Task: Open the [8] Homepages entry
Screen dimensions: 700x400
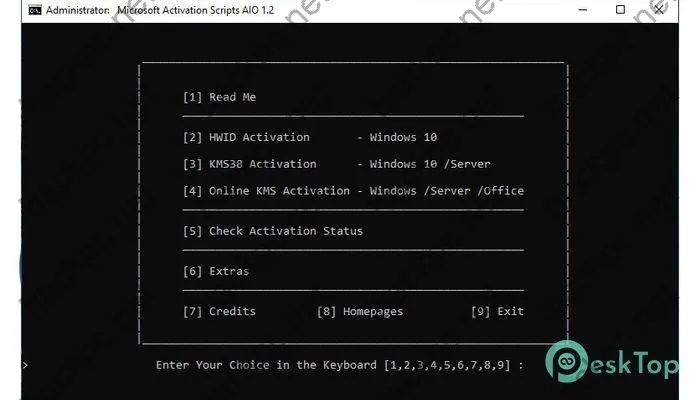Action: (x=360, y=311)
